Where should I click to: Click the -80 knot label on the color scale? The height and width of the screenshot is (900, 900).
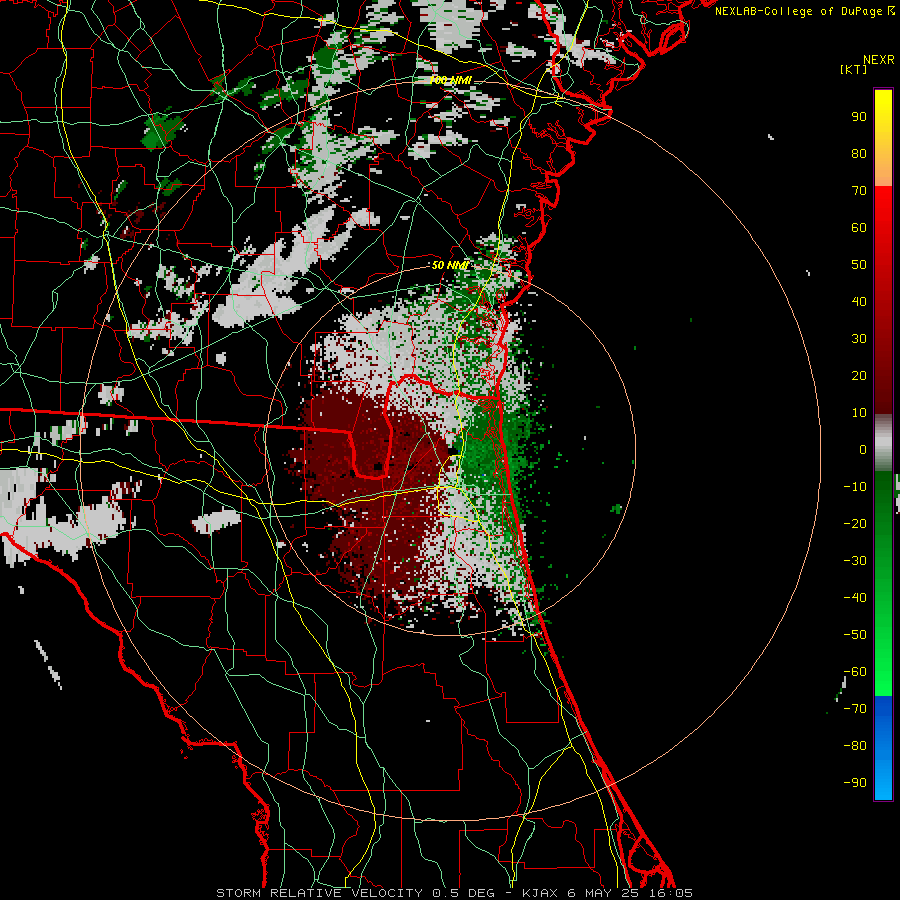tap(855, 746)
